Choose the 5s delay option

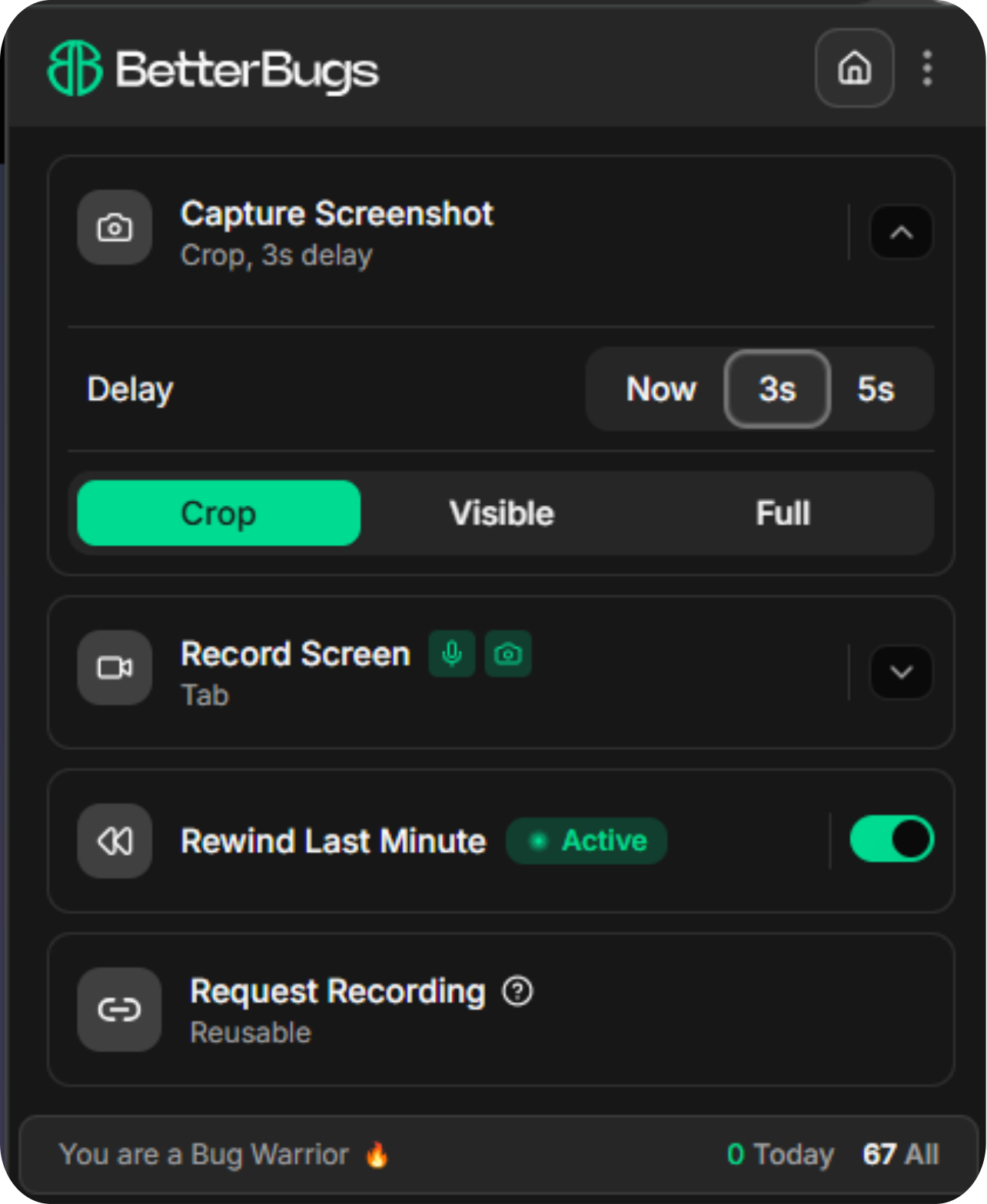(x=876, y=389)
